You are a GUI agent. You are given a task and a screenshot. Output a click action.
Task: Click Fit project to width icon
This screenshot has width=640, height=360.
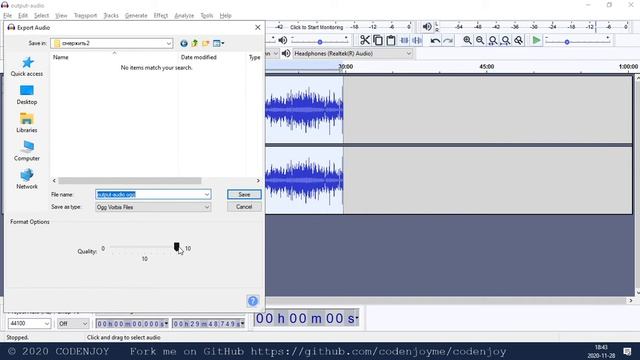(x=506, y=40)
